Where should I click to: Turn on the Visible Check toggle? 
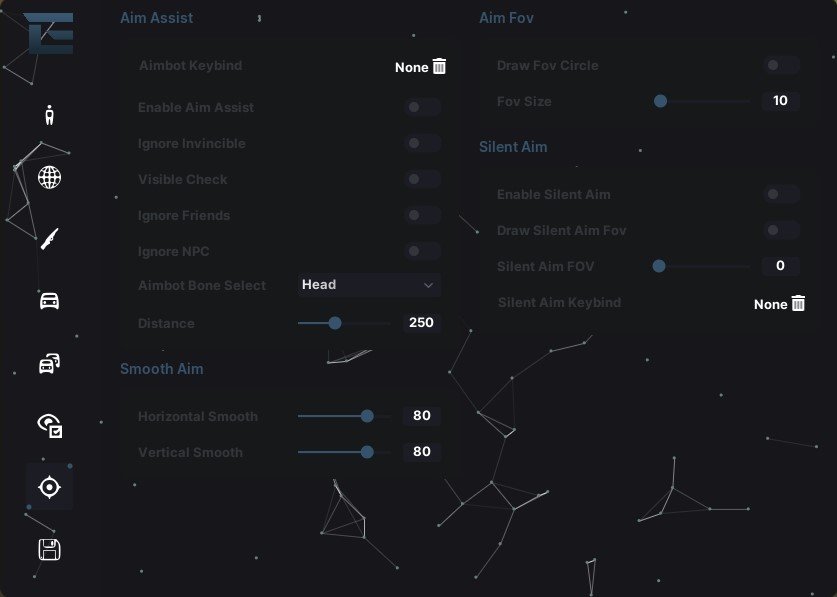click(422, 179)
